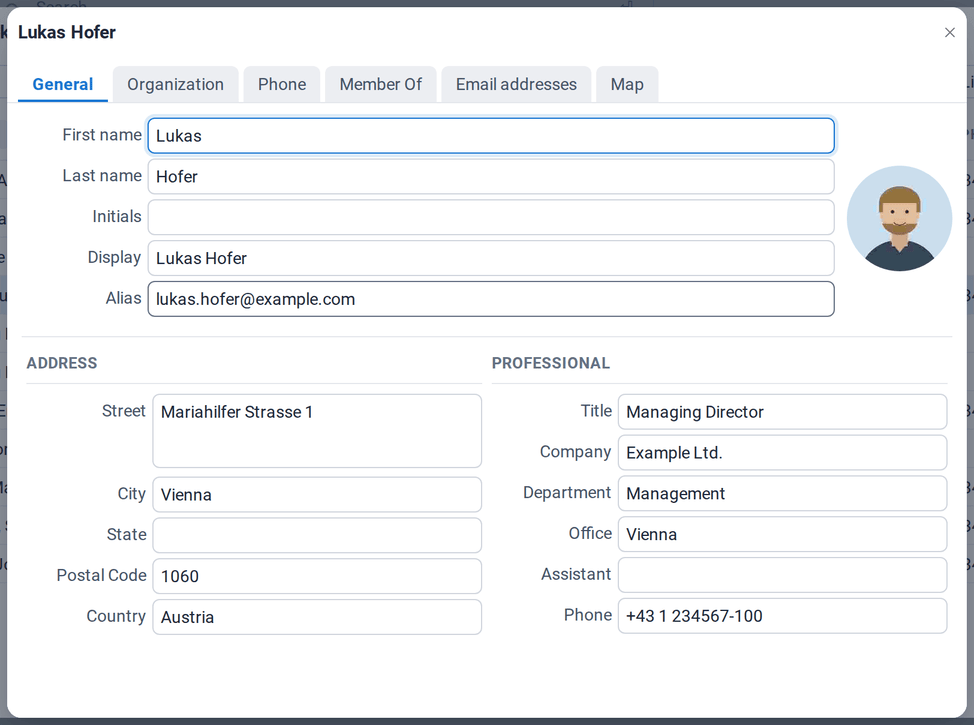Click the Company field Example Ltd.
Screen dimensions: 974x725
point(782,452)
